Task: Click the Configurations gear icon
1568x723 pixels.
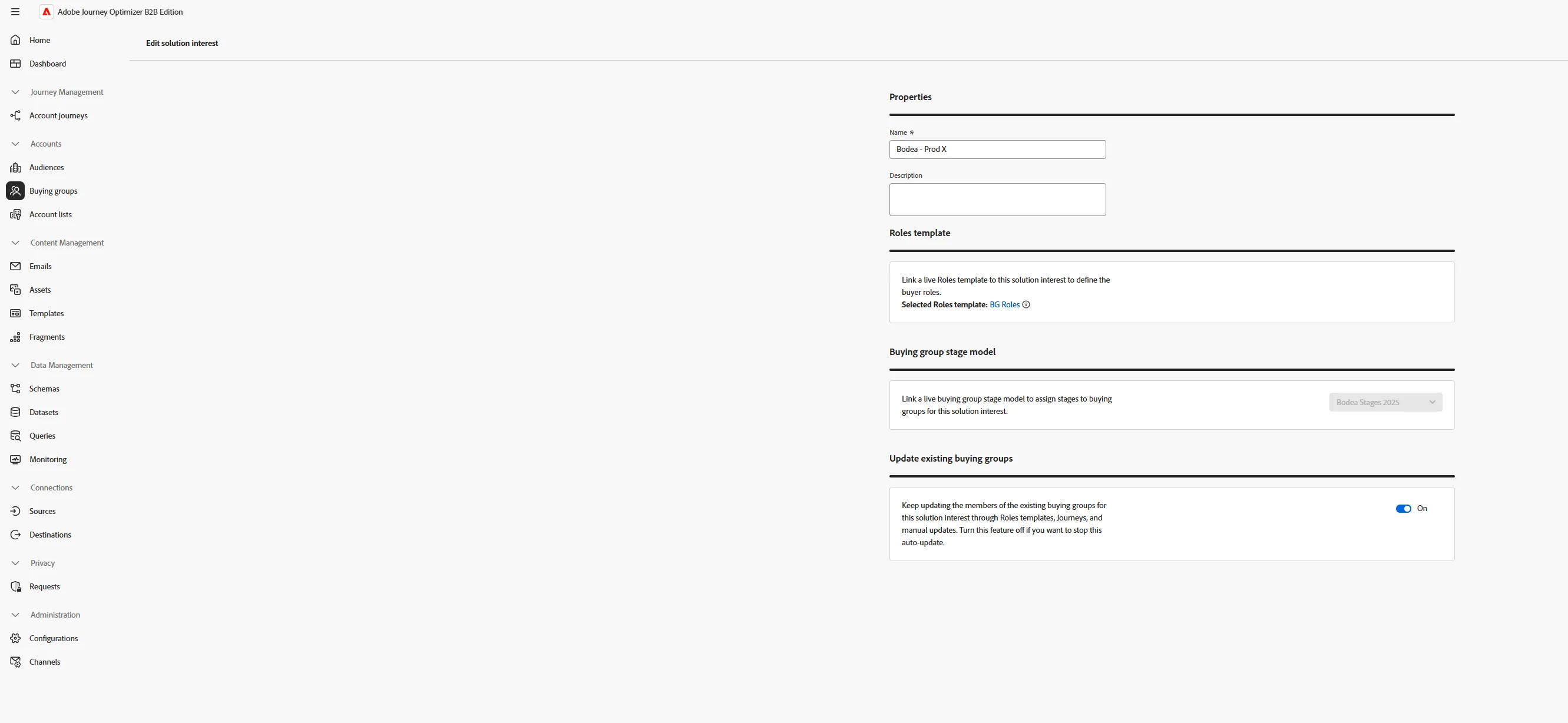Action: point(15,638)
